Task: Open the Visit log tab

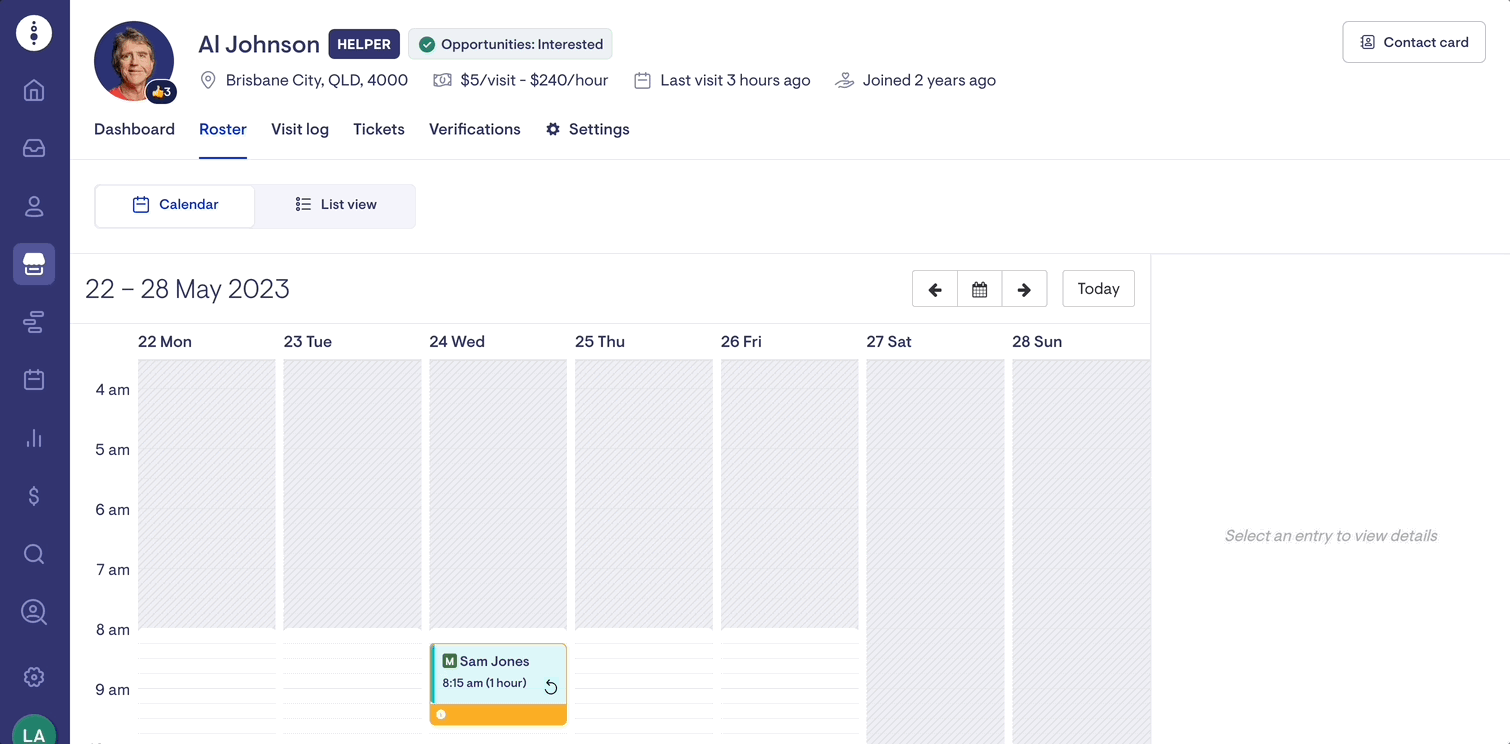Action: 300,130
